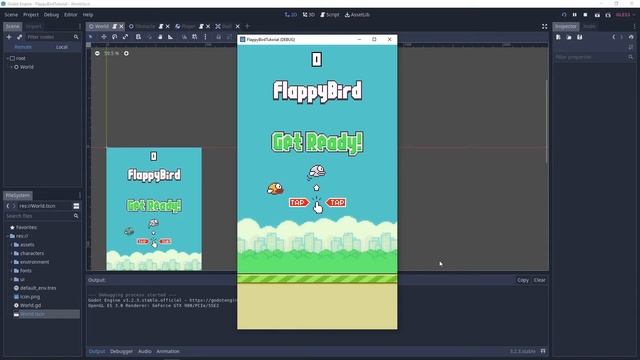This screenshot has height=360, width=640.
Task: Clear the output log
Action: tap(540, 280)
